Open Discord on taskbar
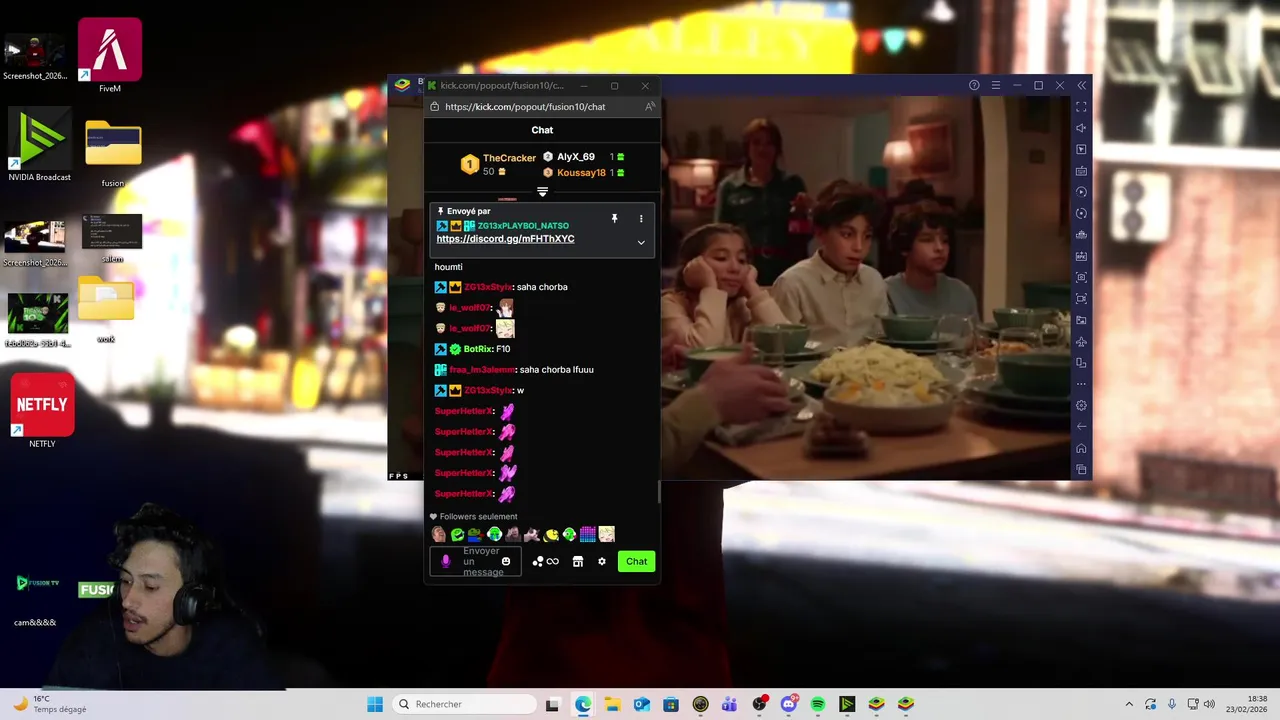Image resolution: width=1280 pixels, height=720 pixels. click(788, 704)
